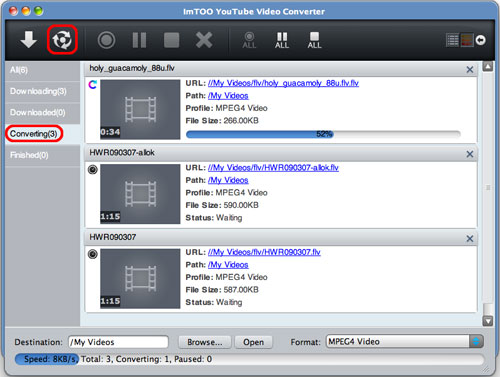Remove HWR090307-allok task with its X
The width and height of the screenshot is (500, 377).
coord(470,154)
